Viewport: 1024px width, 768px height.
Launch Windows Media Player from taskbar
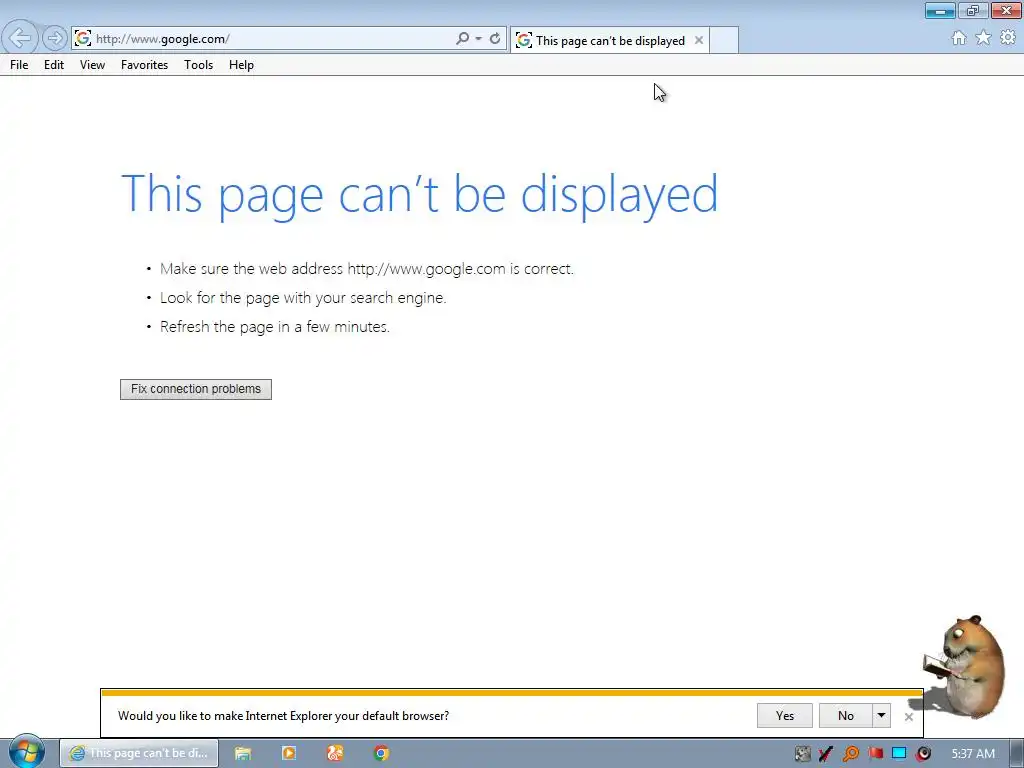tap(289, 753)
